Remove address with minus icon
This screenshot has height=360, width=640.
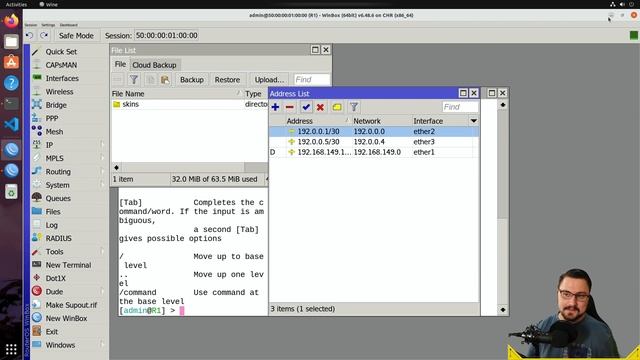click(x=290, y=107)
